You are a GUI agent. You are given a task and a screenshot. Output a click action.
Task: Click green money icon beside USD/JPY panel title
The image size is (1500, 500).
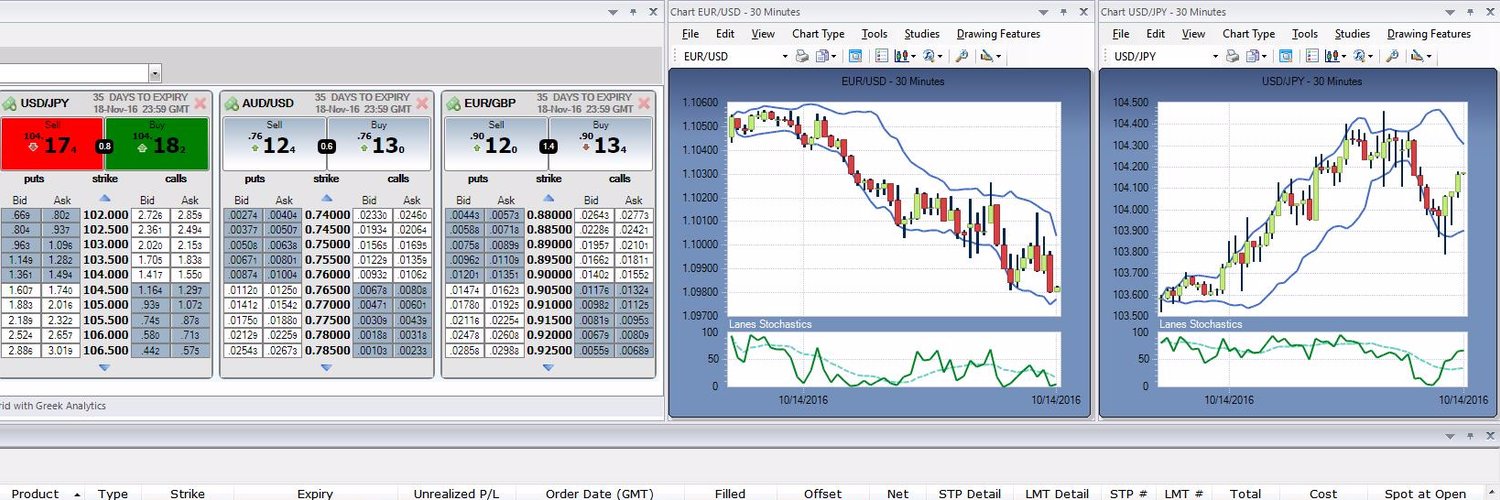coord(9,103)
